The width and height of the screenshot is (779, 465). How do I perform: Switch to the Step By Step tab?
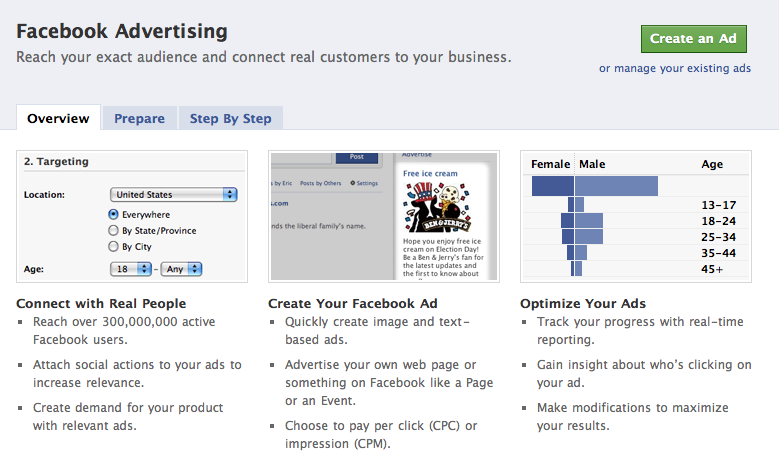point(230,118)
